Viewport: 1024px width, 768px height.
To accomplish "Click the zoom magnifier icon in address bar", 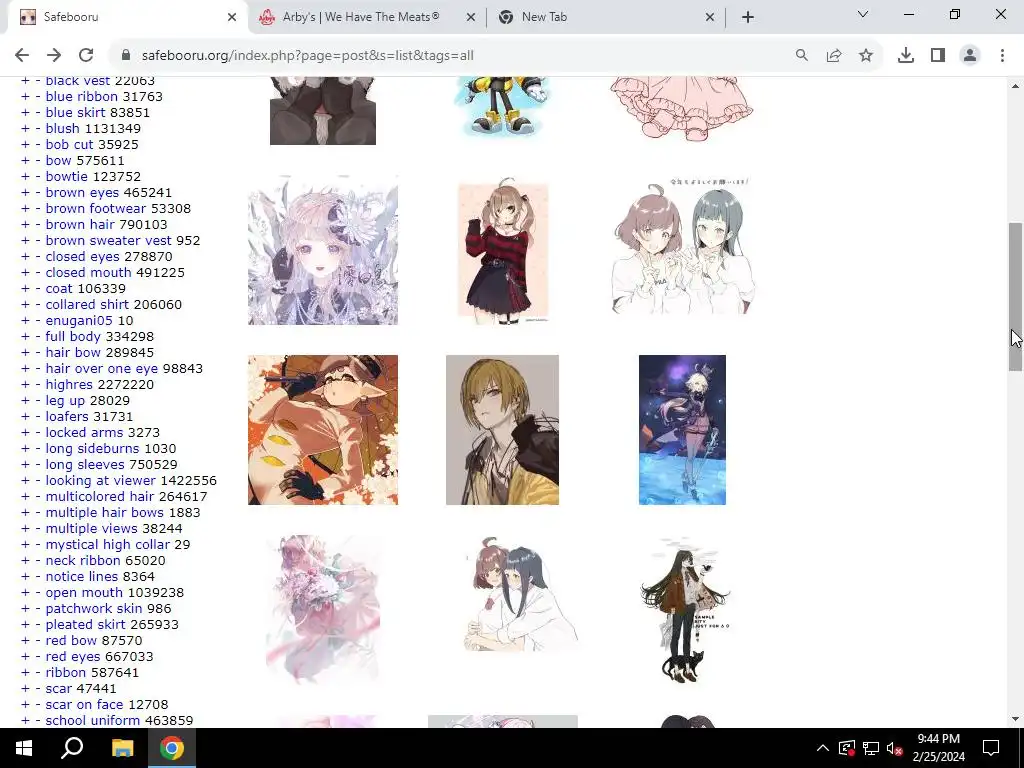I will pos(801,55).
